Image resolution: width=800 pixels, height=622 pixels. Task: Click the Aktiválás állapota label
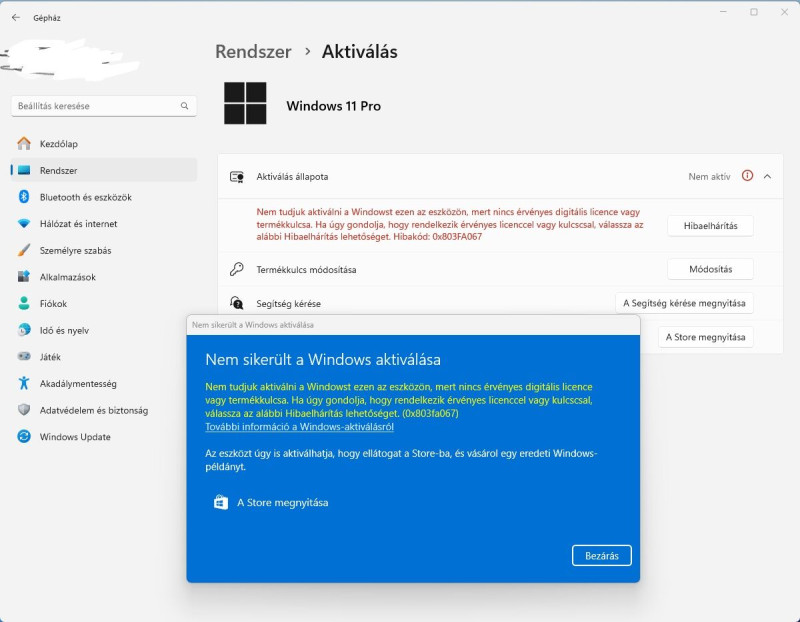click(x=292, y=177)
